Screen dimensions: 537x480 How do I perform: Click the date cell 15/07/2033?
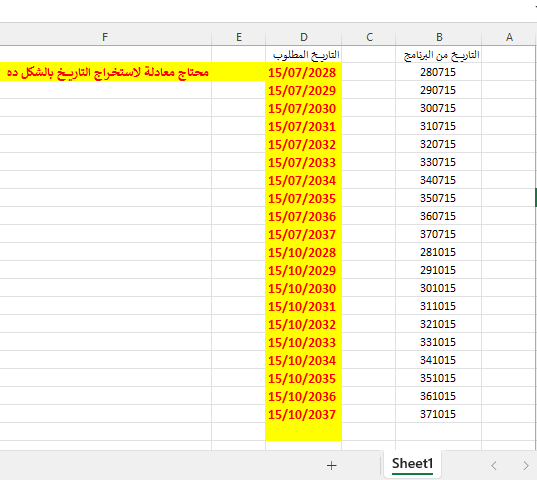click(303, 162)
